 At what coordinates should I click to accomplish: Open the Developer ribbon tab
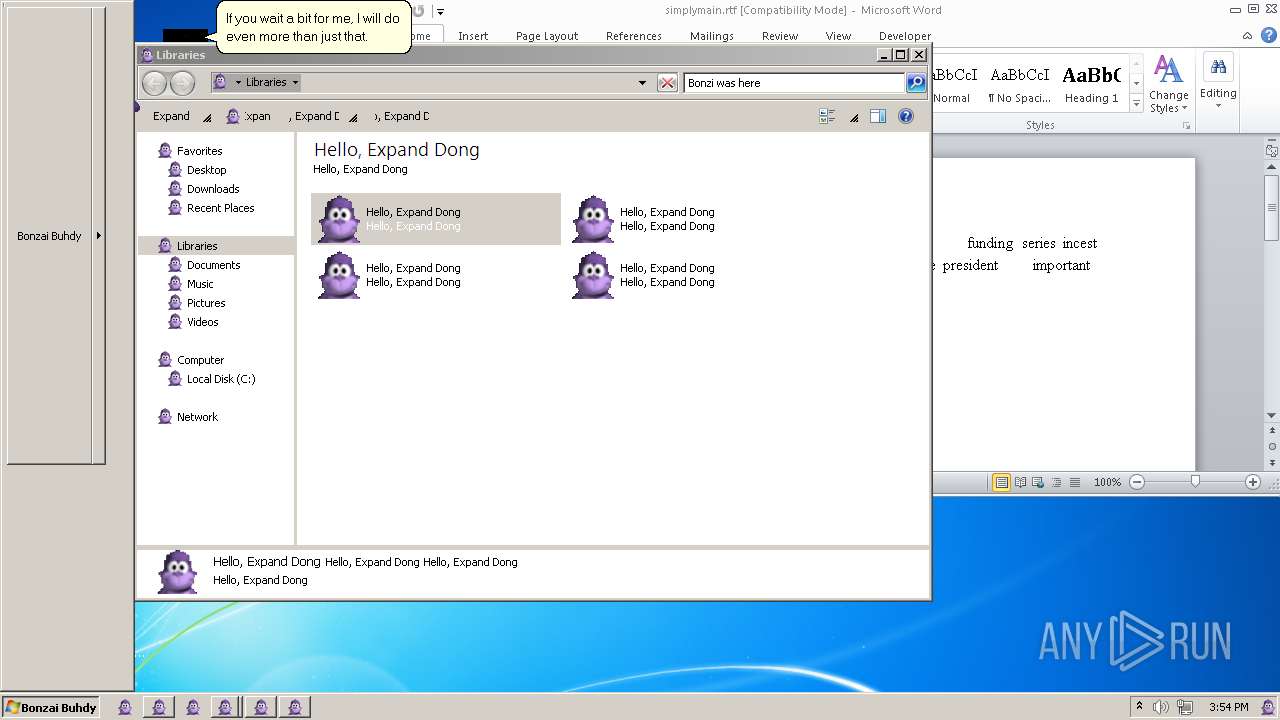905,36
